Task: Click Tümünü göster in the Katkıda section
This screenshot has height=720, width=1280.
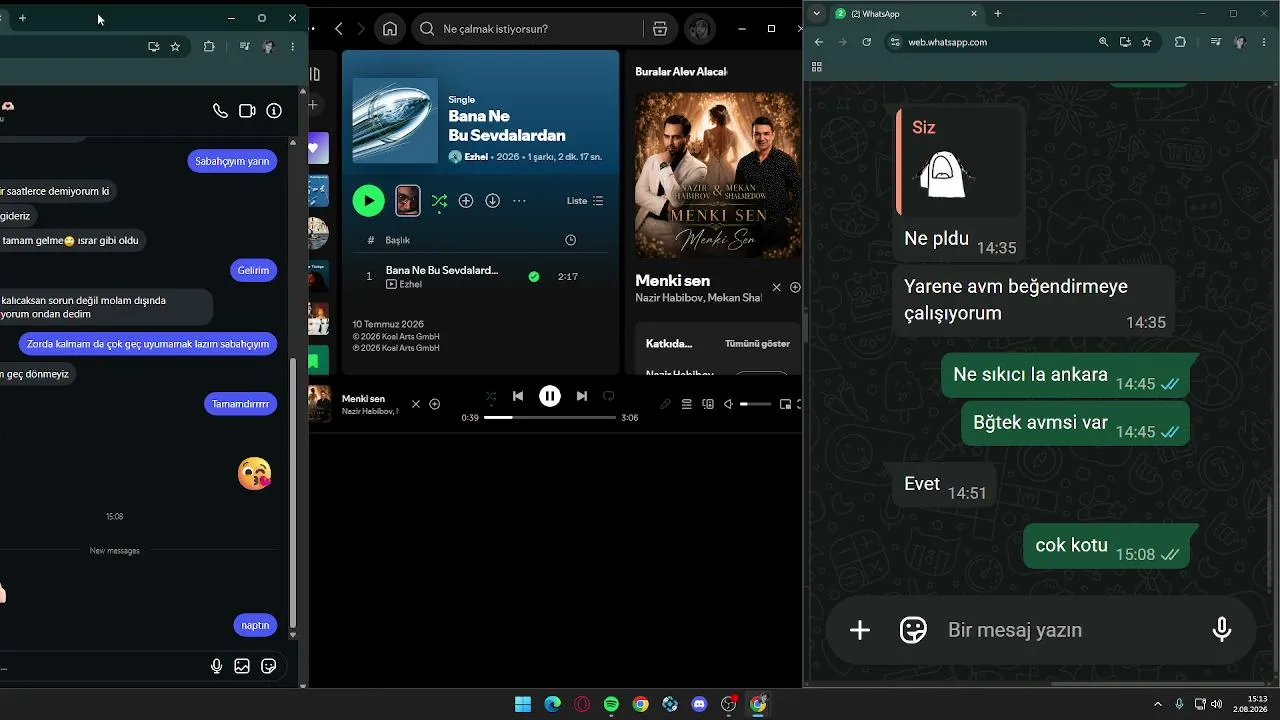Action: pyautogui.click(x=757, y=344)
